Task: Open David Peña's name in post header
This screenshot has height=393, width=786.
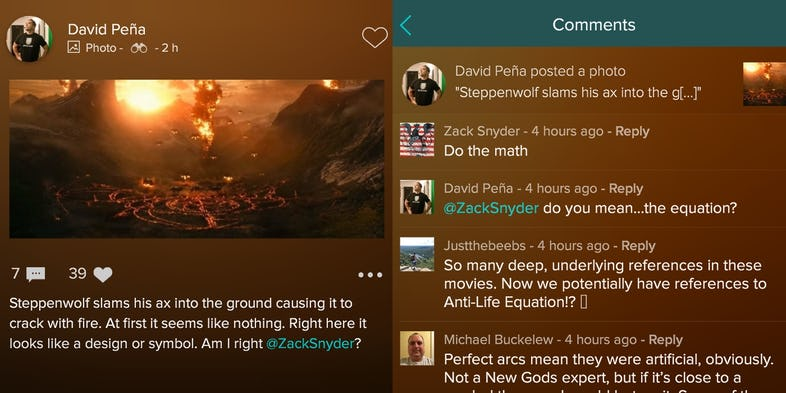Action: point(107,30)
